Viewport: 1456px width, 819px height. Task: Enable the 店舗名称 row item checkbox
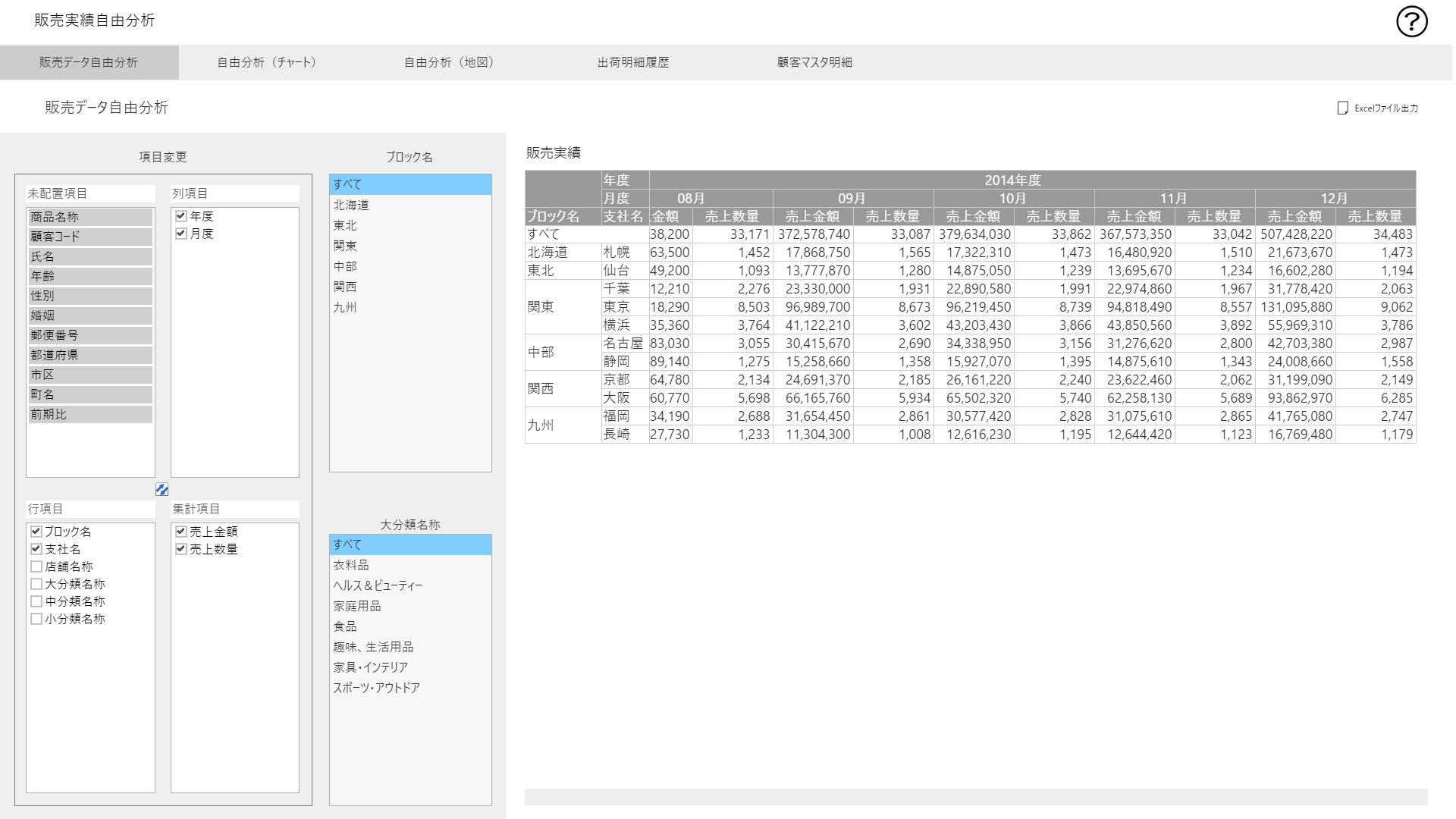pyautogui.click(x=36, y=566)
